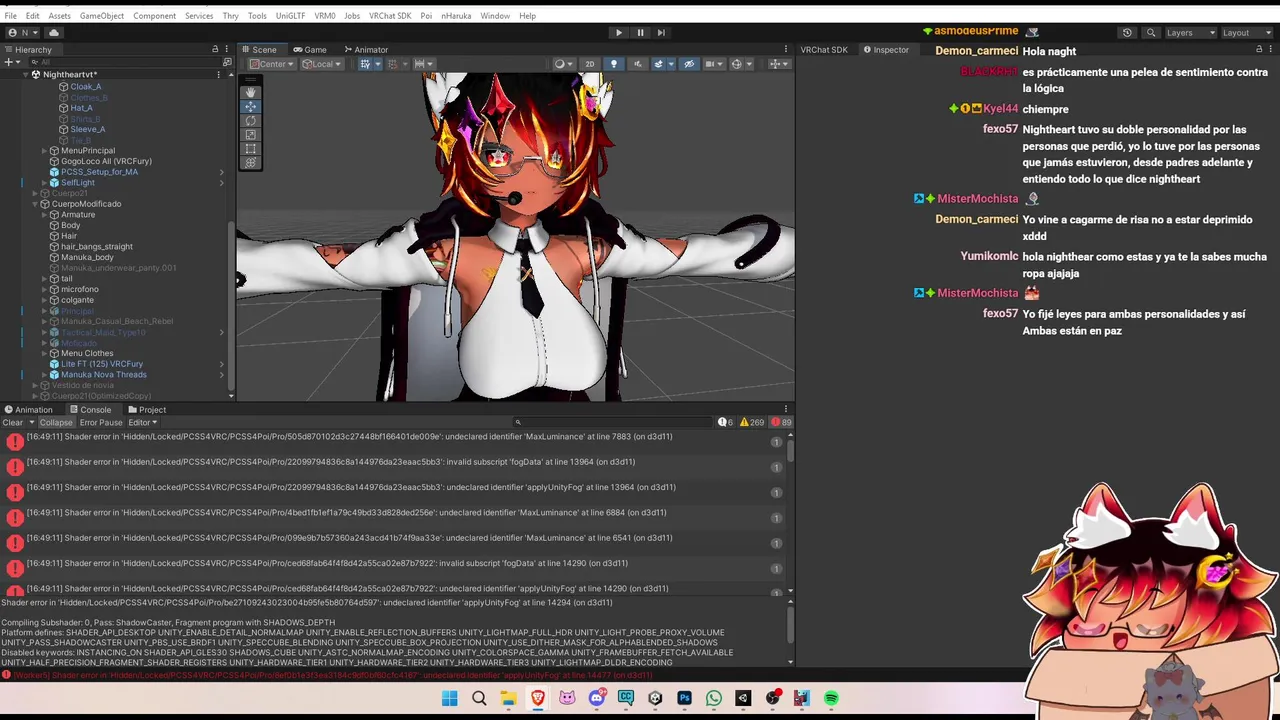Toggle console error count filter (89)
Viewport: 1280px width, 720px height.
point(781,422)
